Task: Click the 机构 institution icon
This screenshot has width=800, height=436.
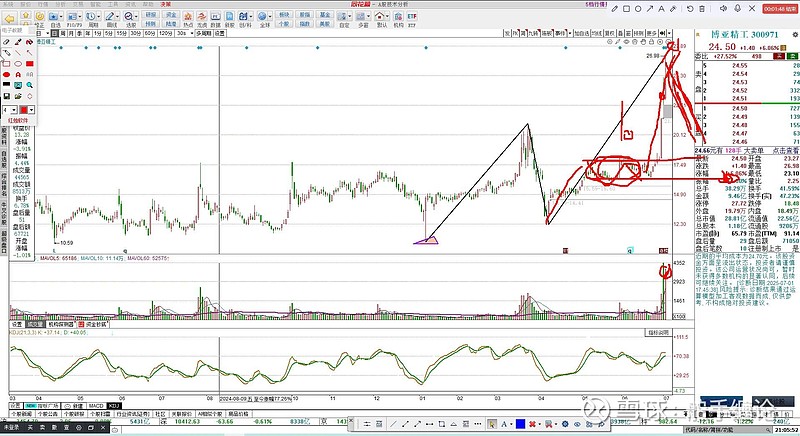Action: 398,16
